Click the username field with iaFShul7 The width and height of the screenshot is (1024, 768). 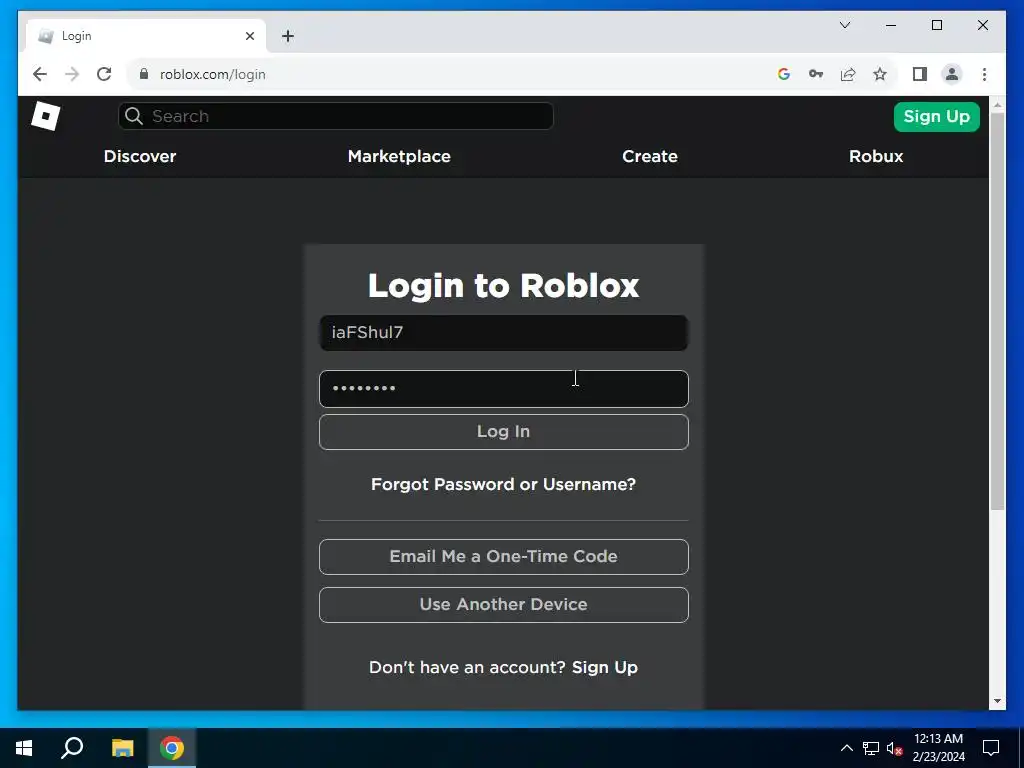(504, 333)
